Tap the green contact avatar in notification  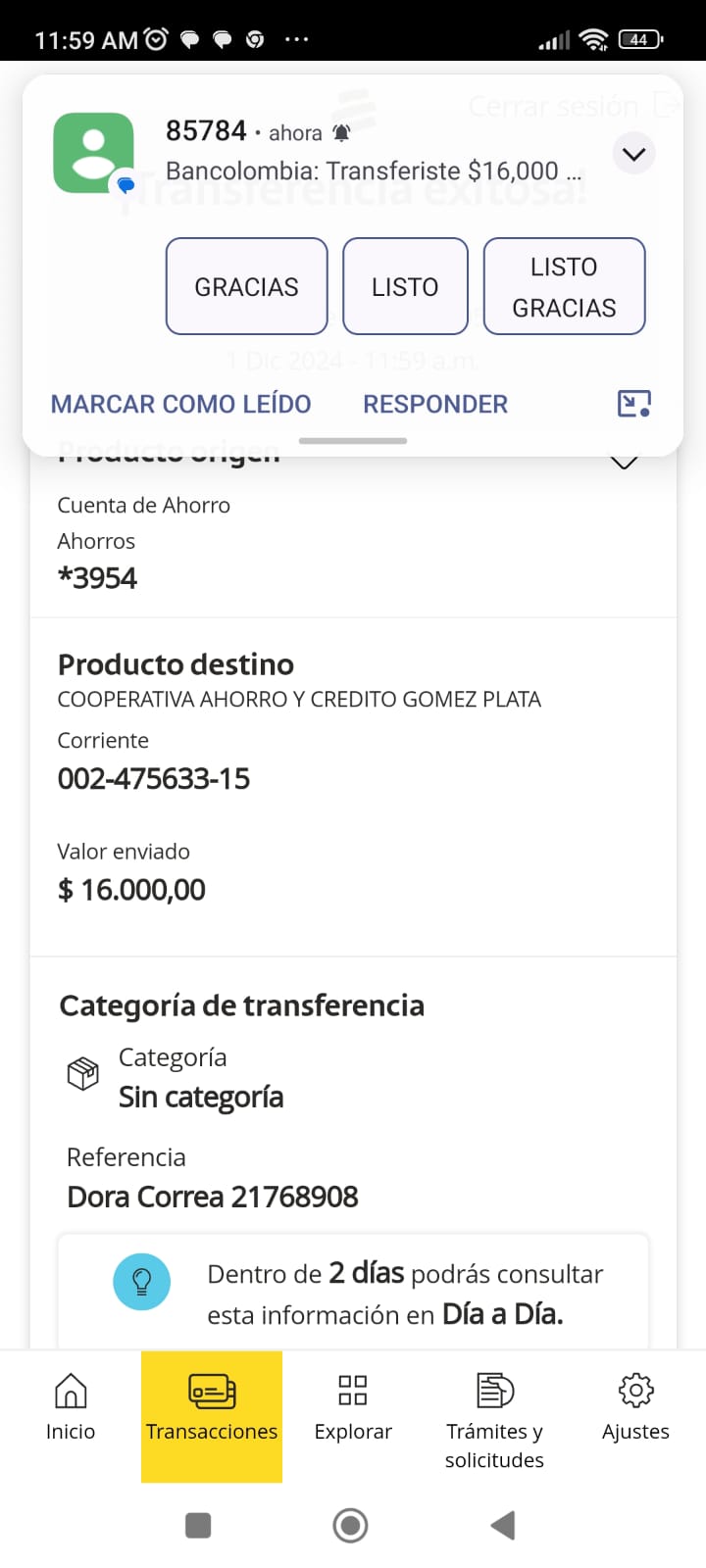pyautogui.click(x=94, y=153)
